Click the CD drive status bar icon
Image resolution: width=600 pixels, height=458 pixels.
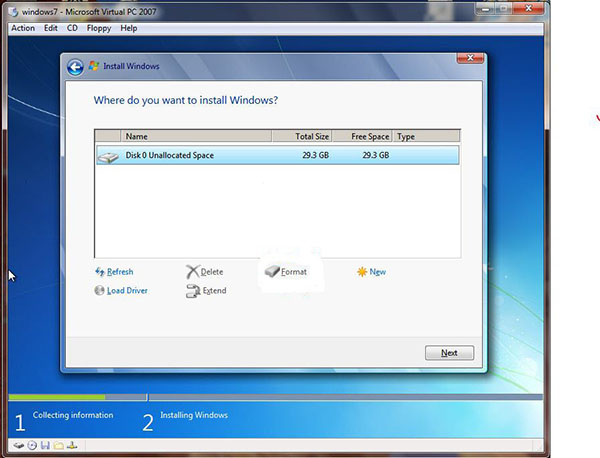tap(32, 445)
